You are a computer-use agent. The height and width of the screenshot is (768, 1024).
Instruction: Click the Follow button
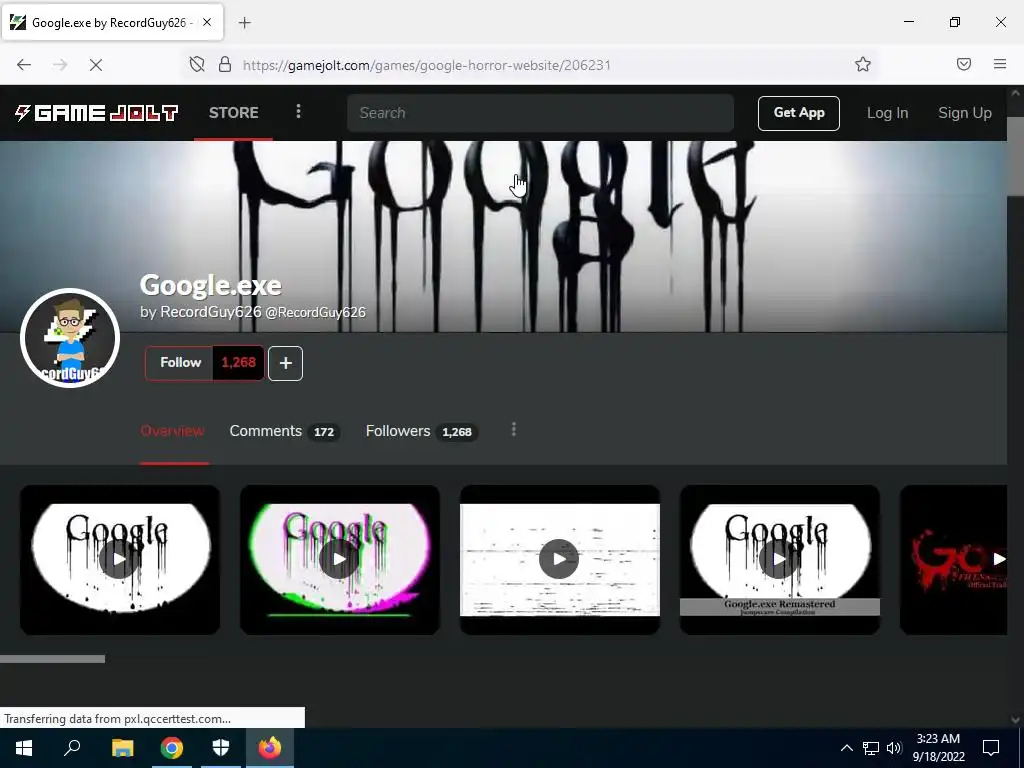click(179, 363)
